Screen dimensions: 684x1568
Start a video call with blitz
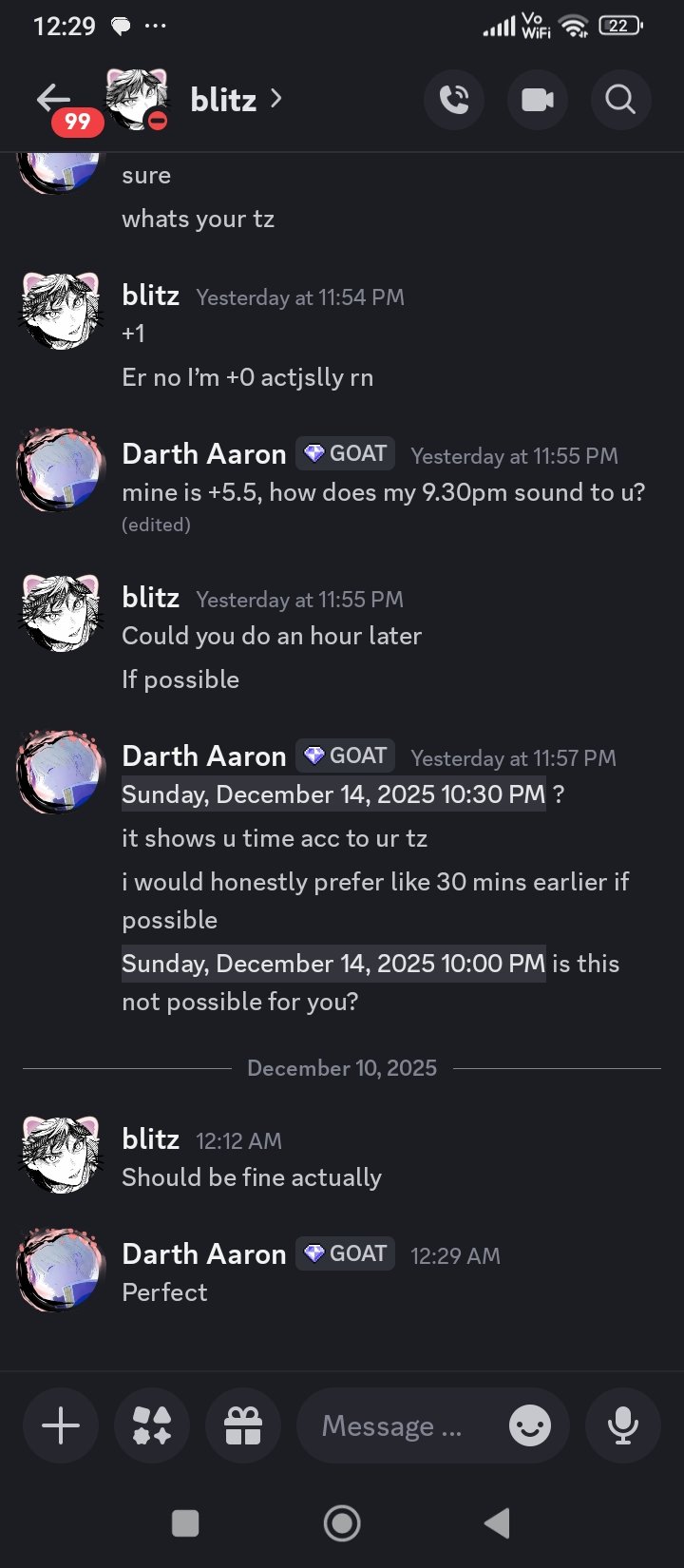click(538, 99)
